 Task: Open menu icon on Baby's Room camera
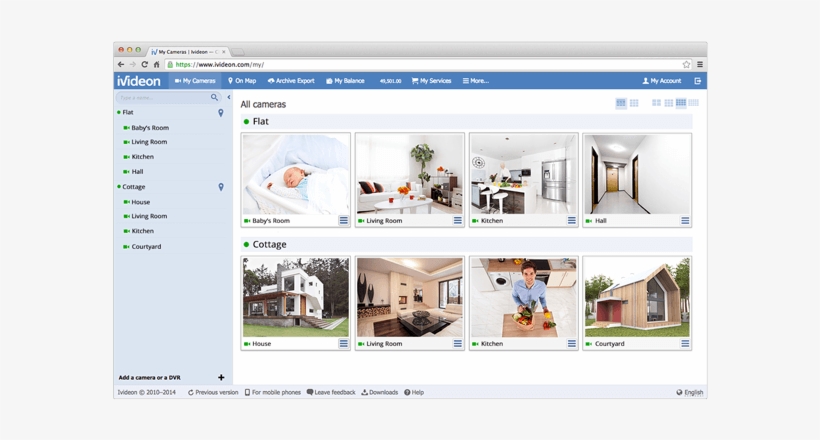(343, 221)
